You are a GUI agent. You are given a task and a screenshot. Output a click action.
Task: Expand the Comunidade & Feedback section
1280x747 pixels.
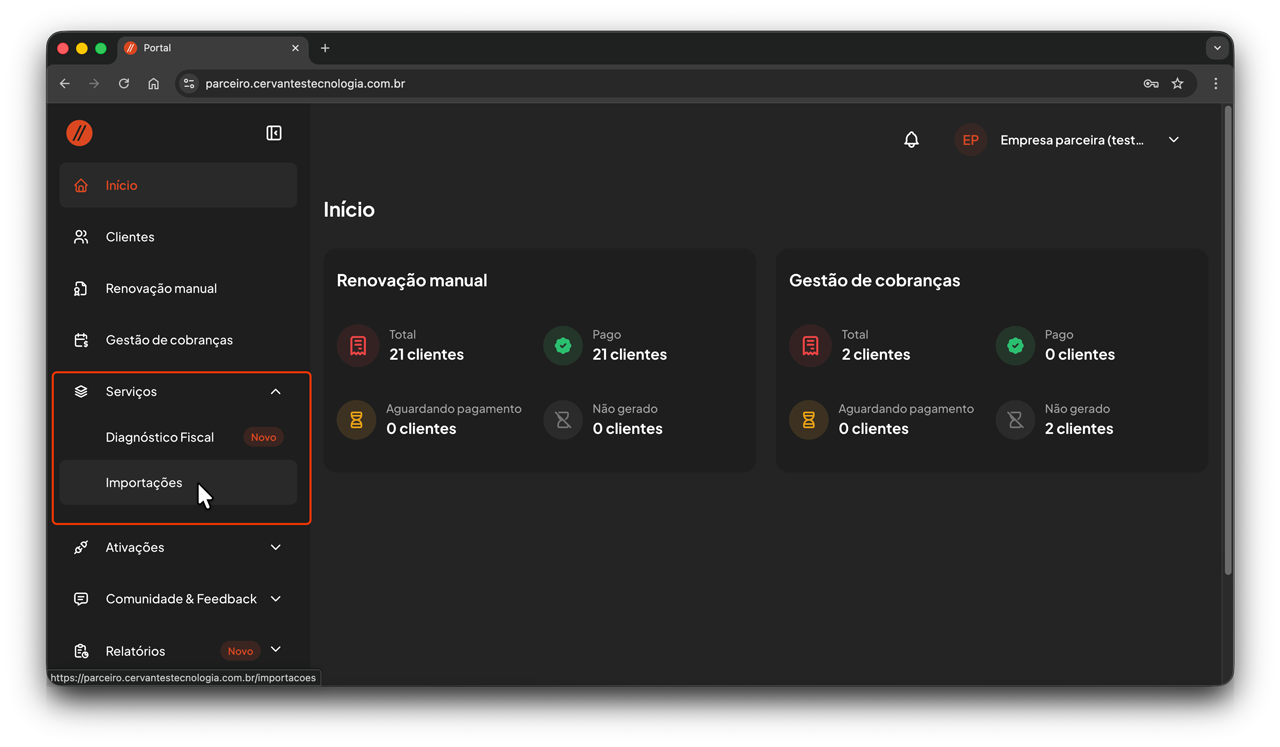coord(275,599)
